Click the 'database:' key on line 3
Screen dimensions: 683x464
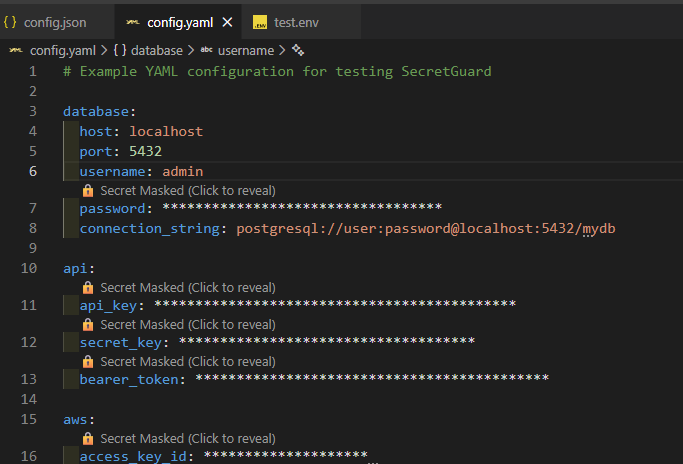pos(99,112)
